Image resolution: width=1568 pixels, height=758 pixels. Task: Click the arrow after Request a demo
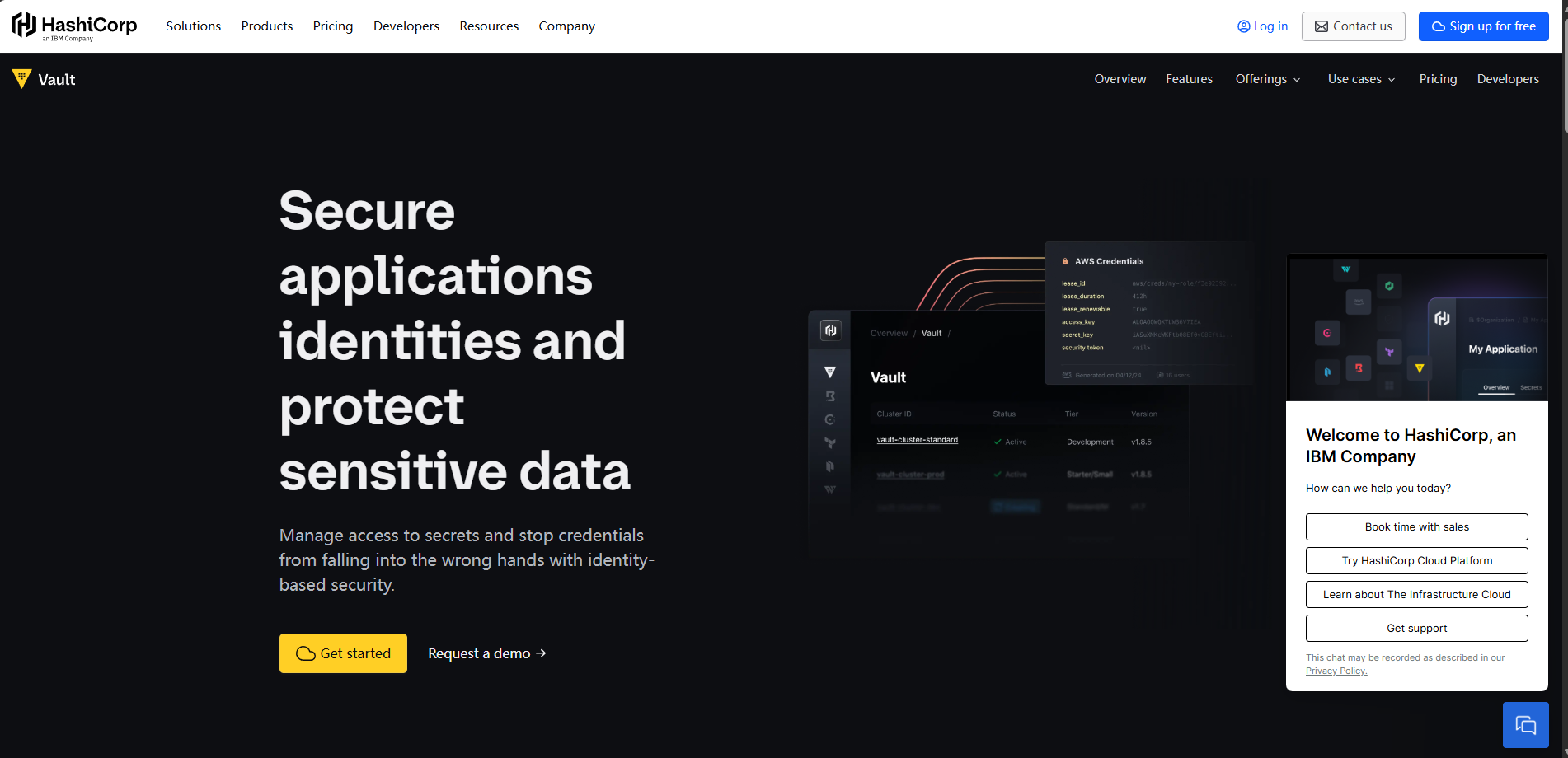click(541, 653)
